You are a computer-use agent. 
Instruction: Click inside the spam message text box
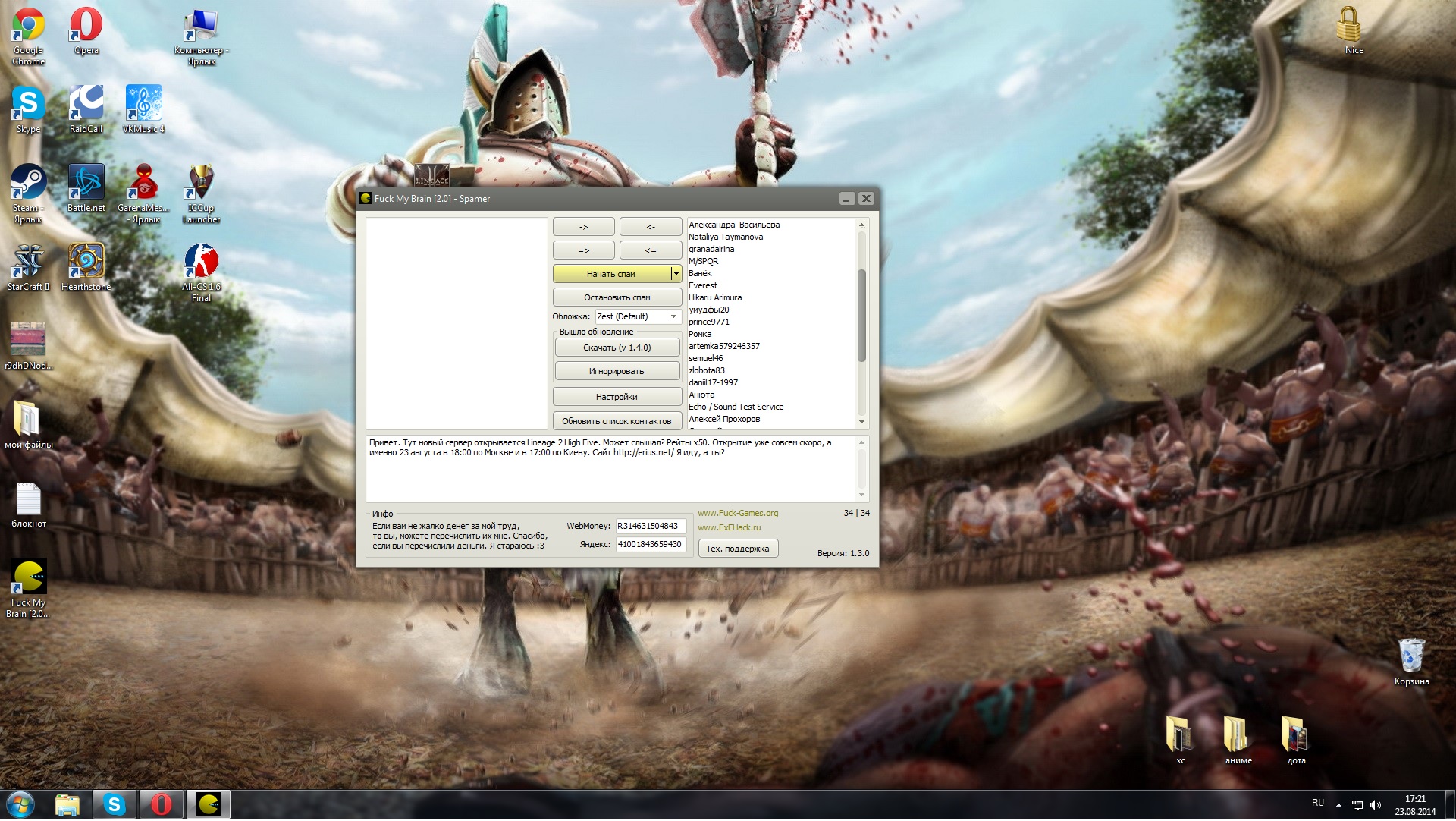[611, 469]
